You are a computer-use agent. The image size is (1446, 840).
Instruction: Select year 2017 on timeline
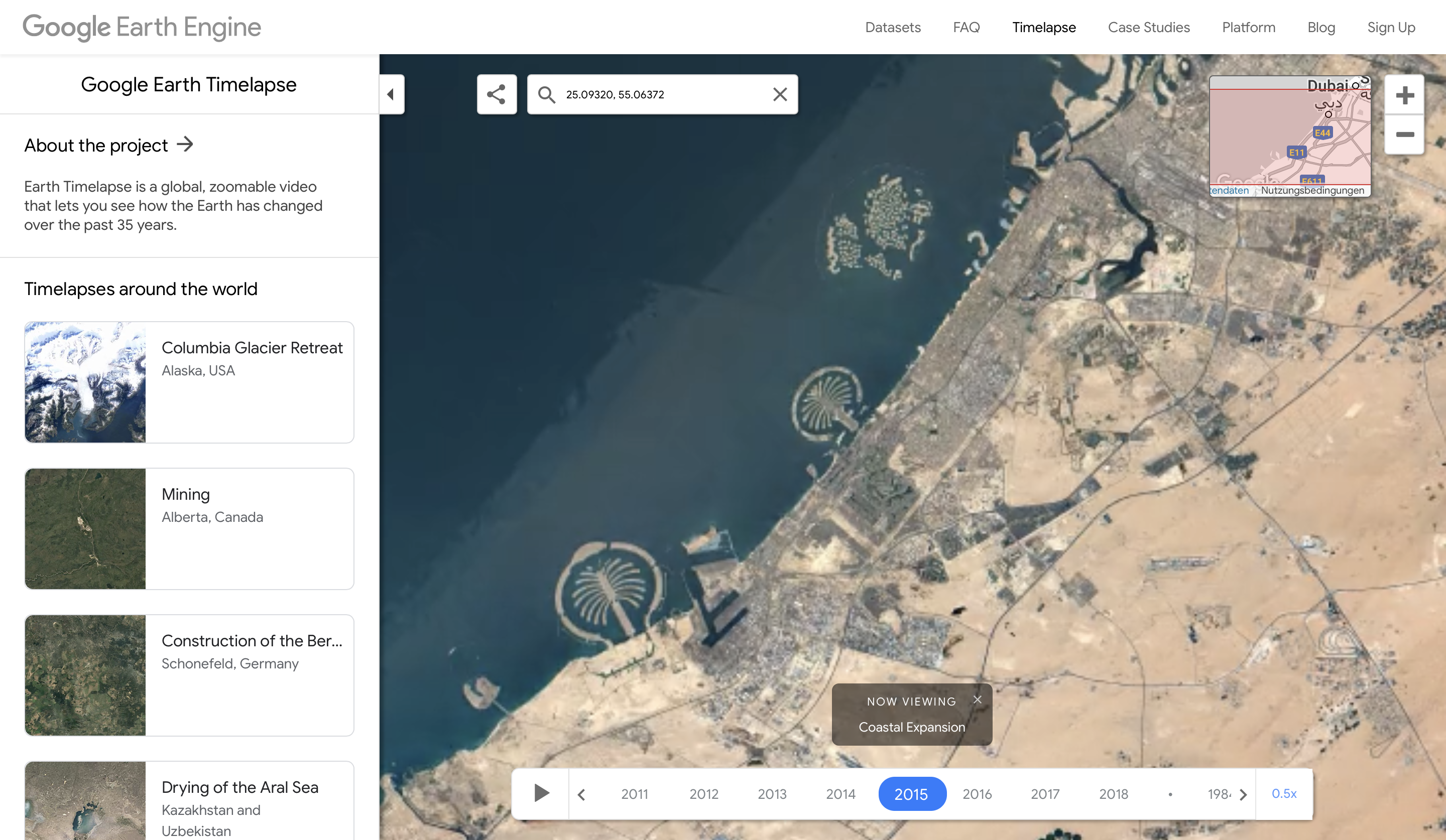1045,794
